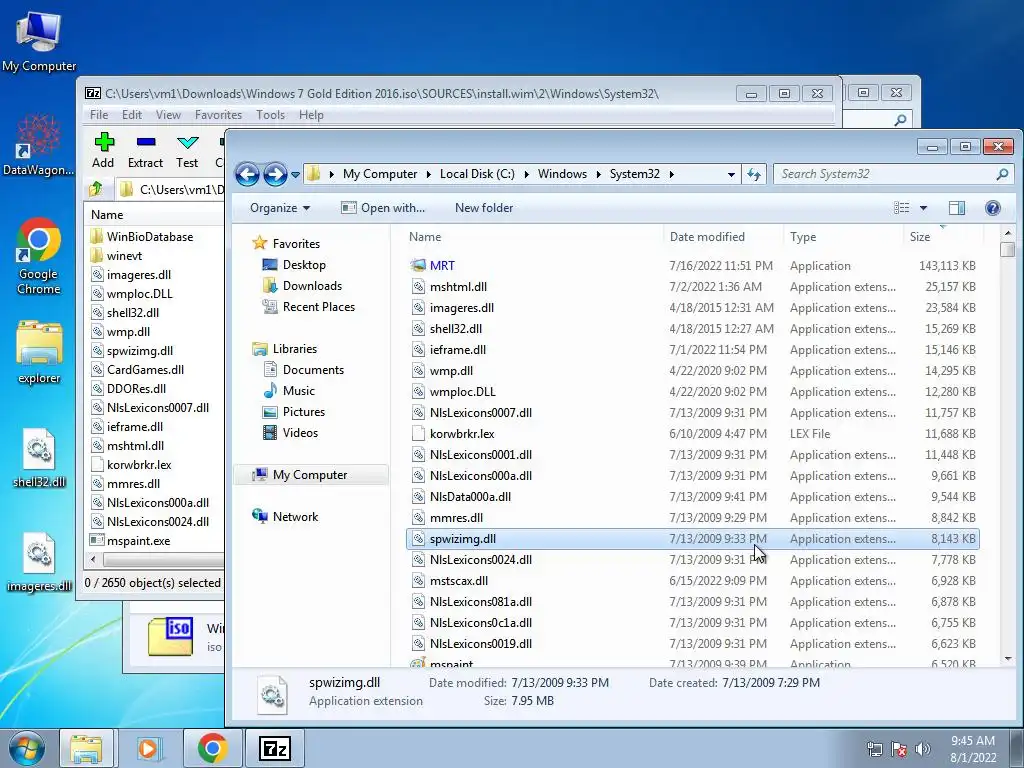The image size is (1024, 768).
Task: Change view with the views icon
Action: click(902, 208)
